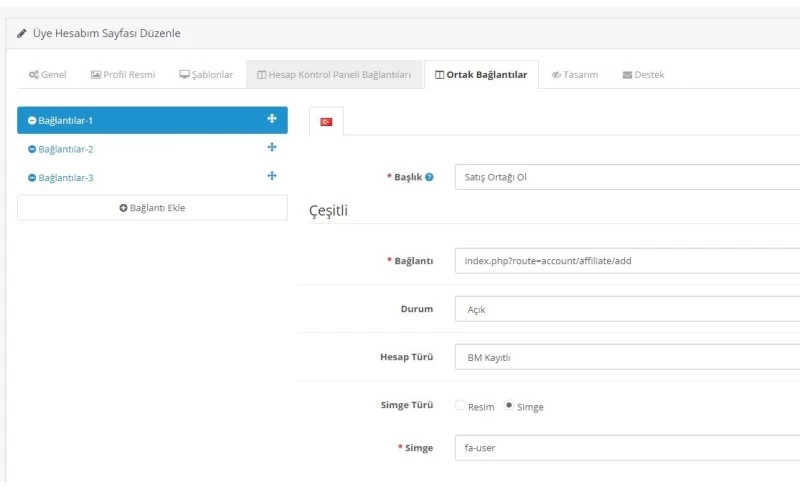Choose the Resim radio option

pos(460,405)
